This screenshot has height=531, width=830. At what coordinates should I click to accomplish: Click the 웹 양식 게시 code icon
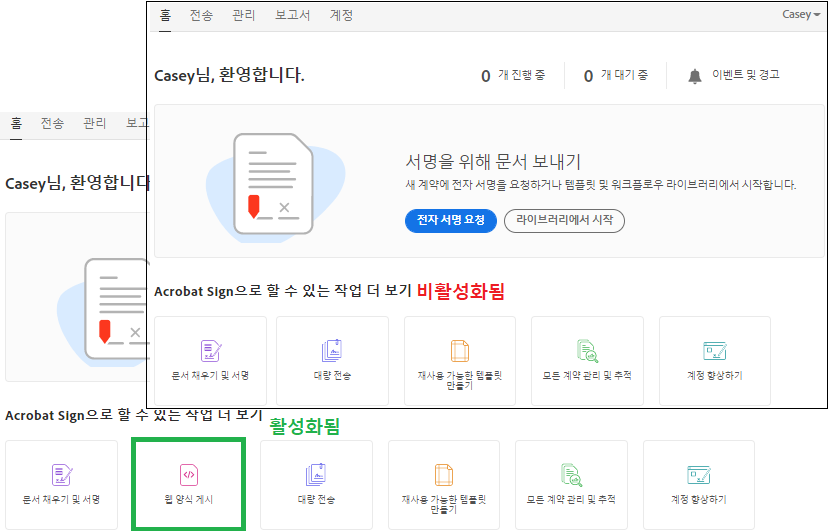coord(188,475)
